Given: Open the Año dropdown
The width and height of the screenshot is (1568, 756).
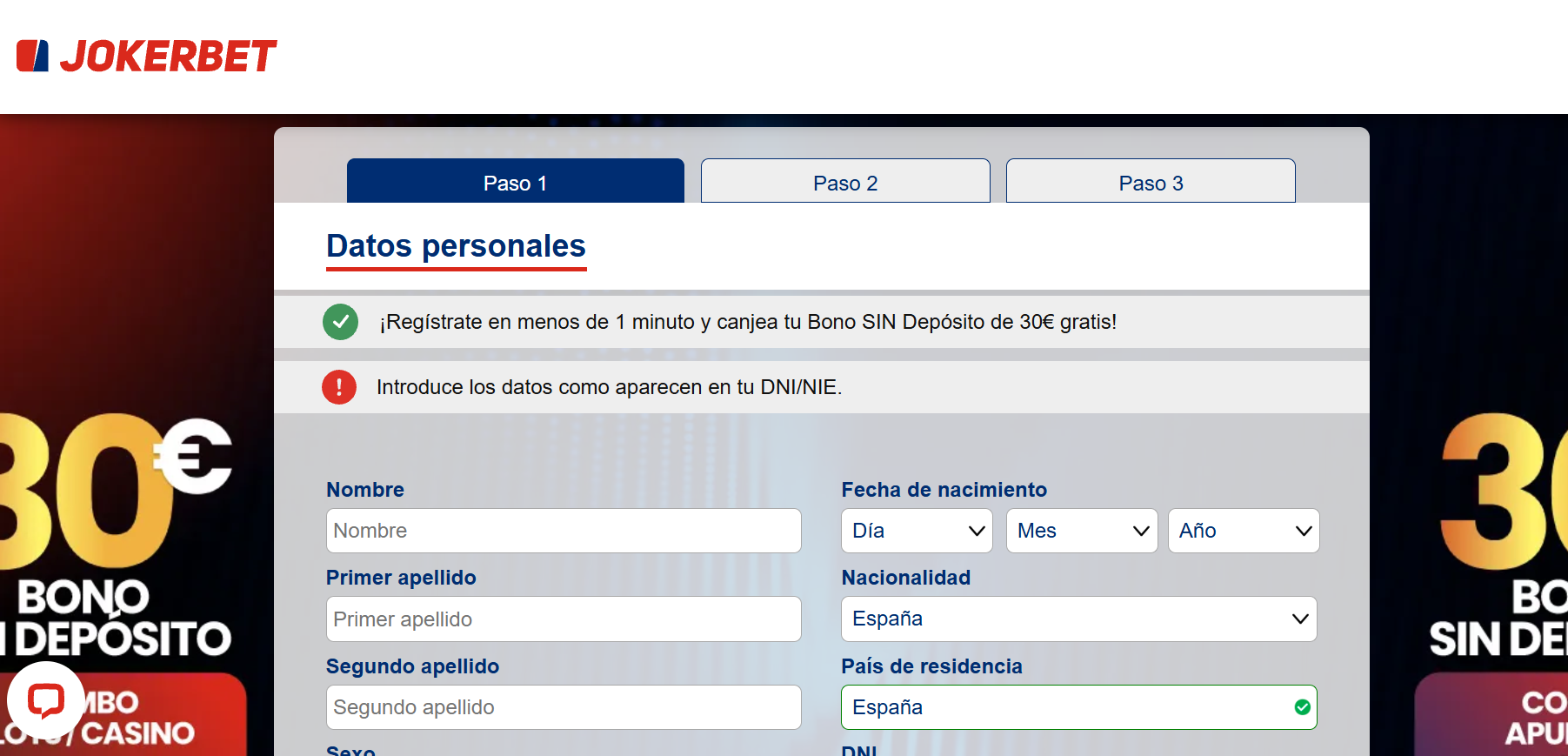Looking at the screenshot, I should [1244, 531].
